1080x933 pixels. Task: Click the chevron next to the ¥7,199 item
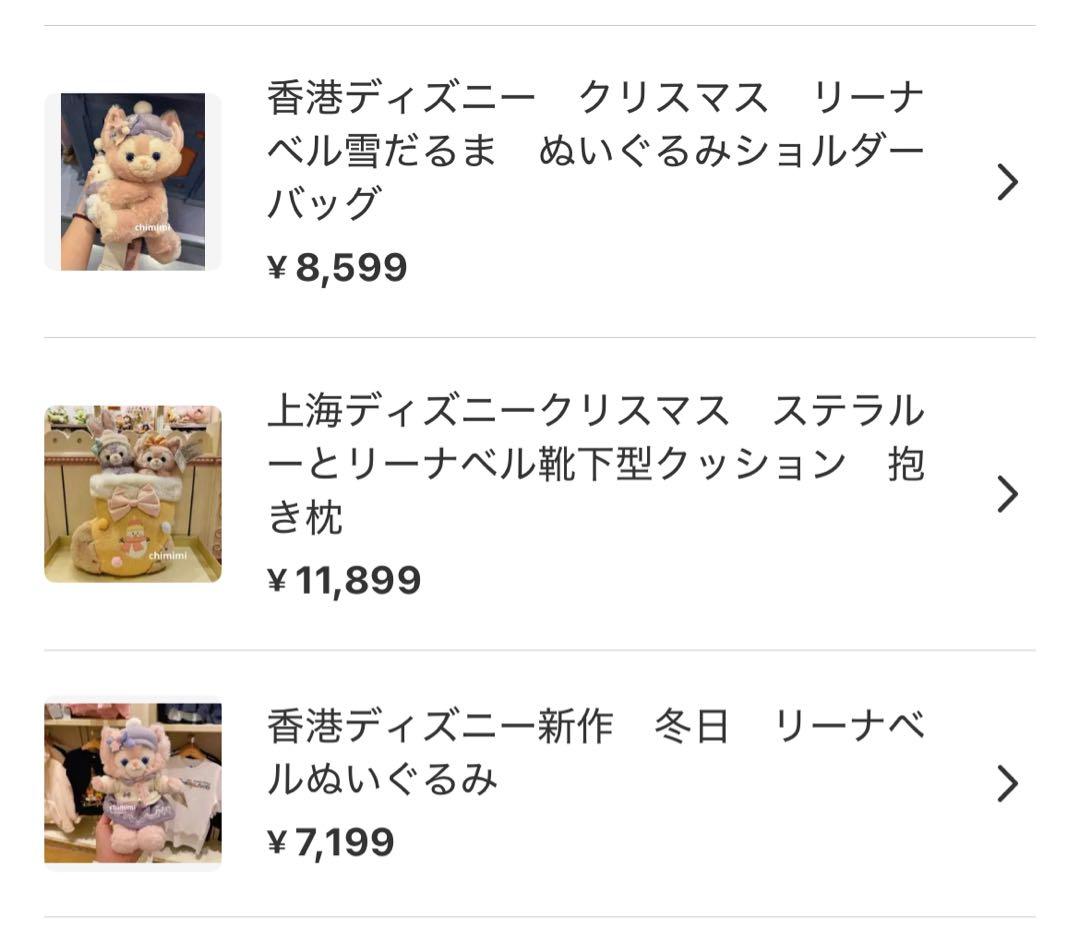(1005, 785)
